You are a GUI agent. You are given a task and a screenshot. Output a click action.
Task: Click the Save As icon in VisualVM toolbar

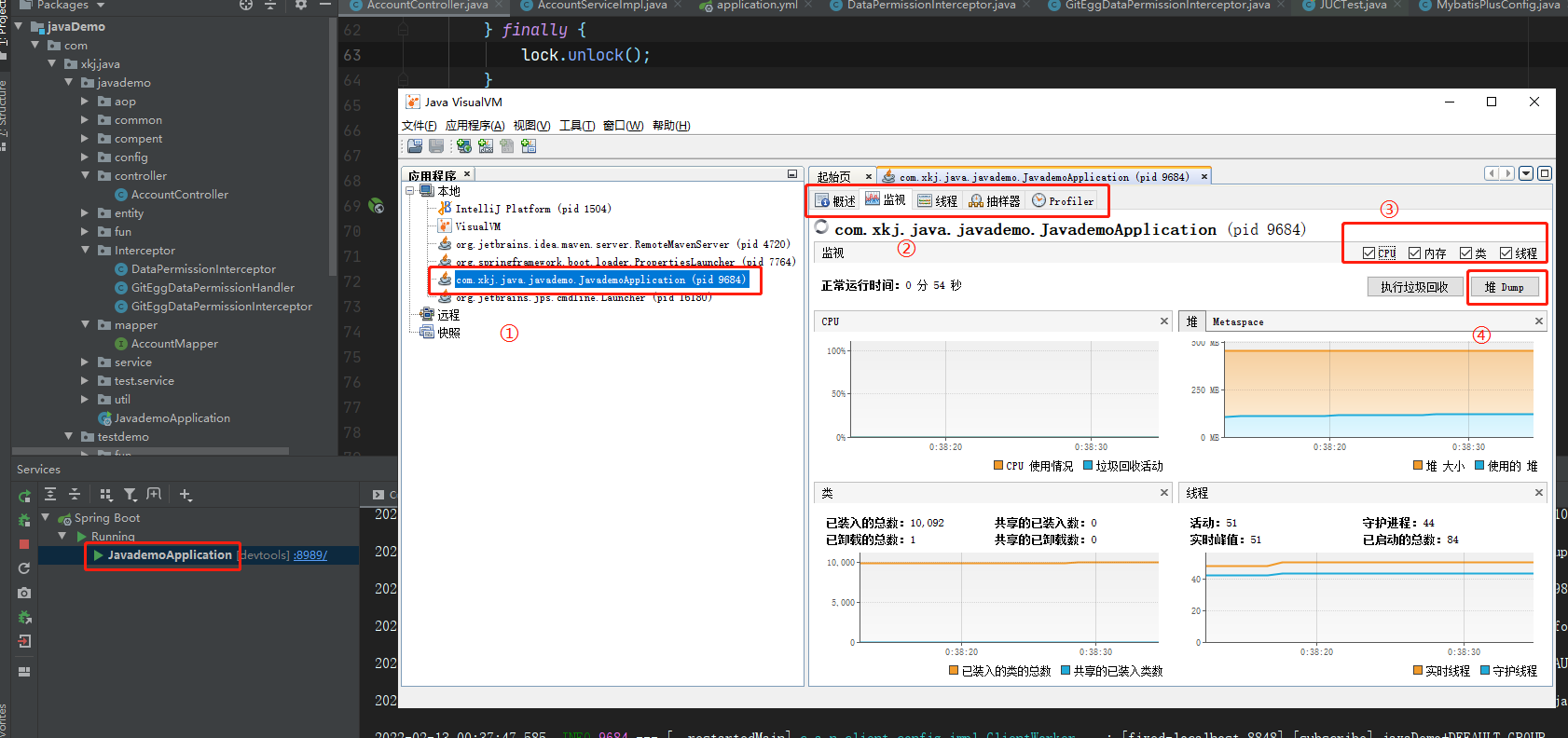436,146
